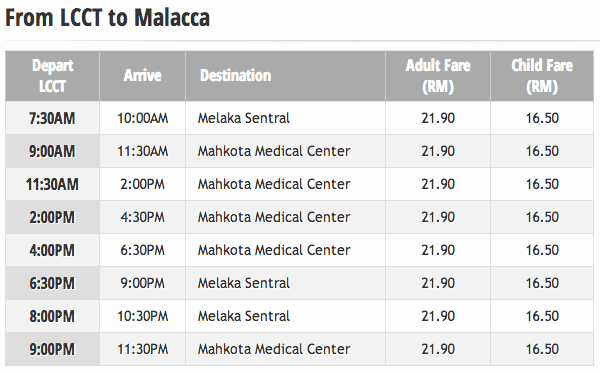
Task: Click the 2:00PM departure time cell
Action: click(x=52, y=217)
